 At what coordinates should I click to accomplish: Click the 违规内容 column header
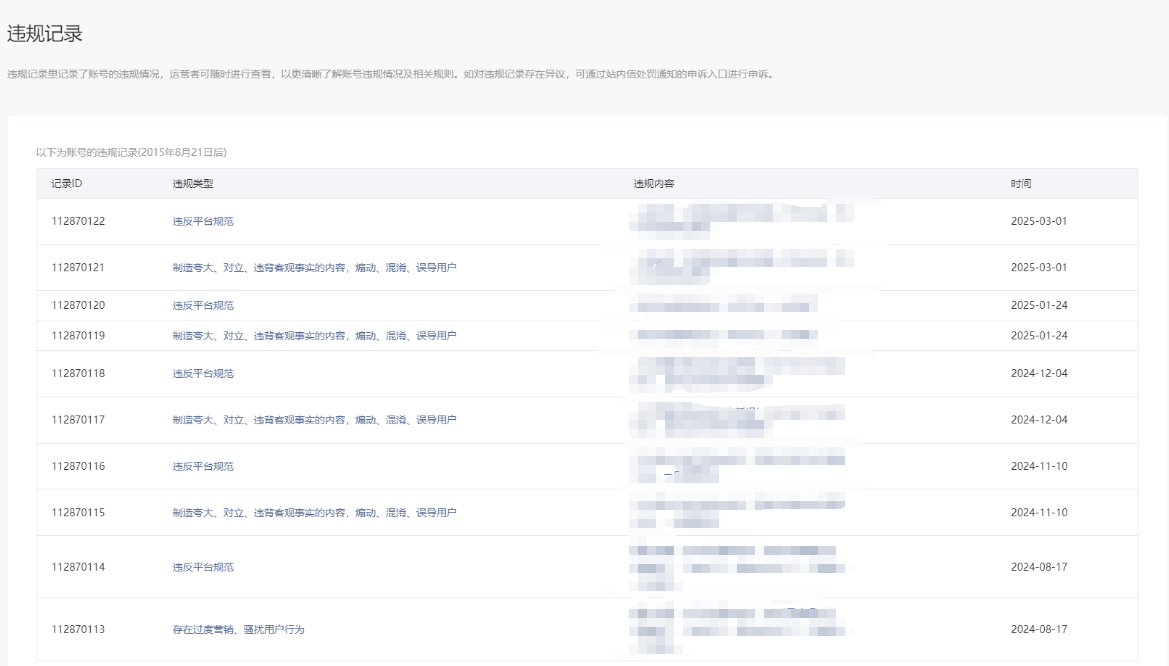tap(654, 184)
